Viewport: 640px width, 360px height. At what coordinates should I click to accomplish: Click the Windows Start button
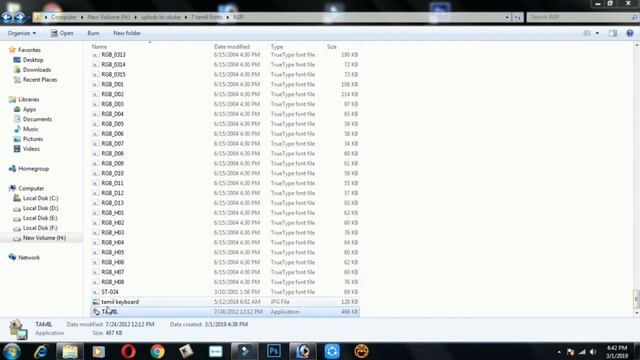point(12,351)
